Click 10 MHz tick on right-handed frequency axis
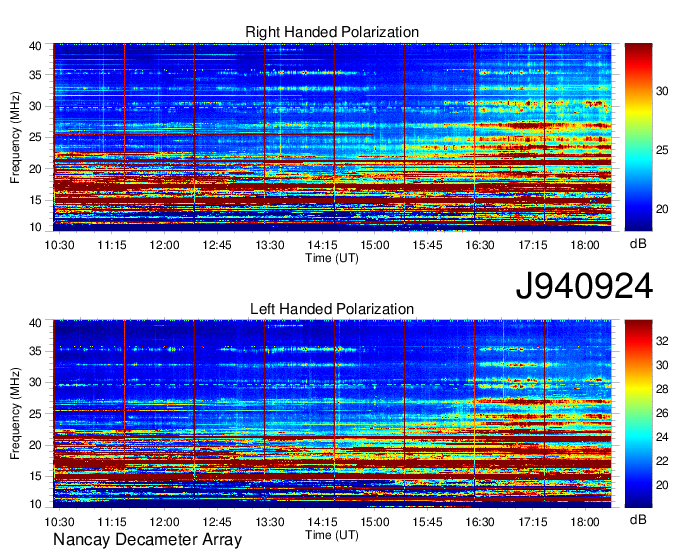 pyautogui.click(x=35, y=227)
